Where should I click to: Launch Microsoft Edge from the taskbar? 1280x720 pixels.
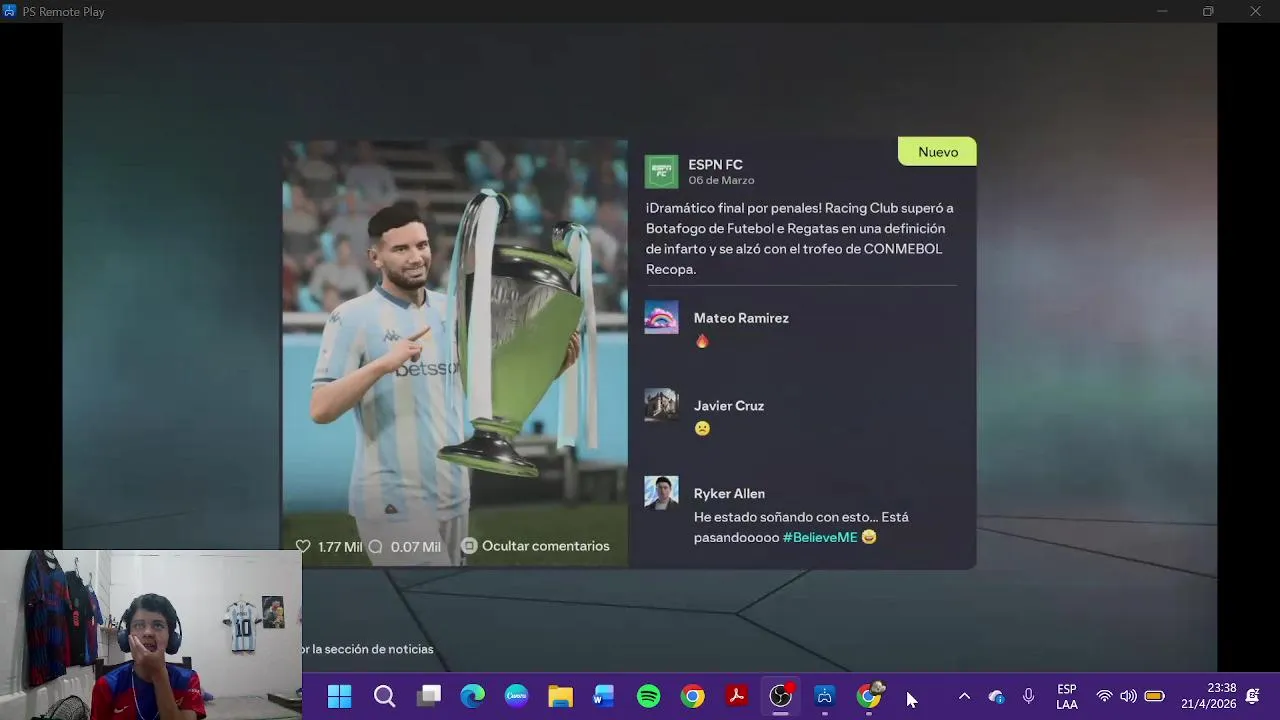(x=472, y=696)
